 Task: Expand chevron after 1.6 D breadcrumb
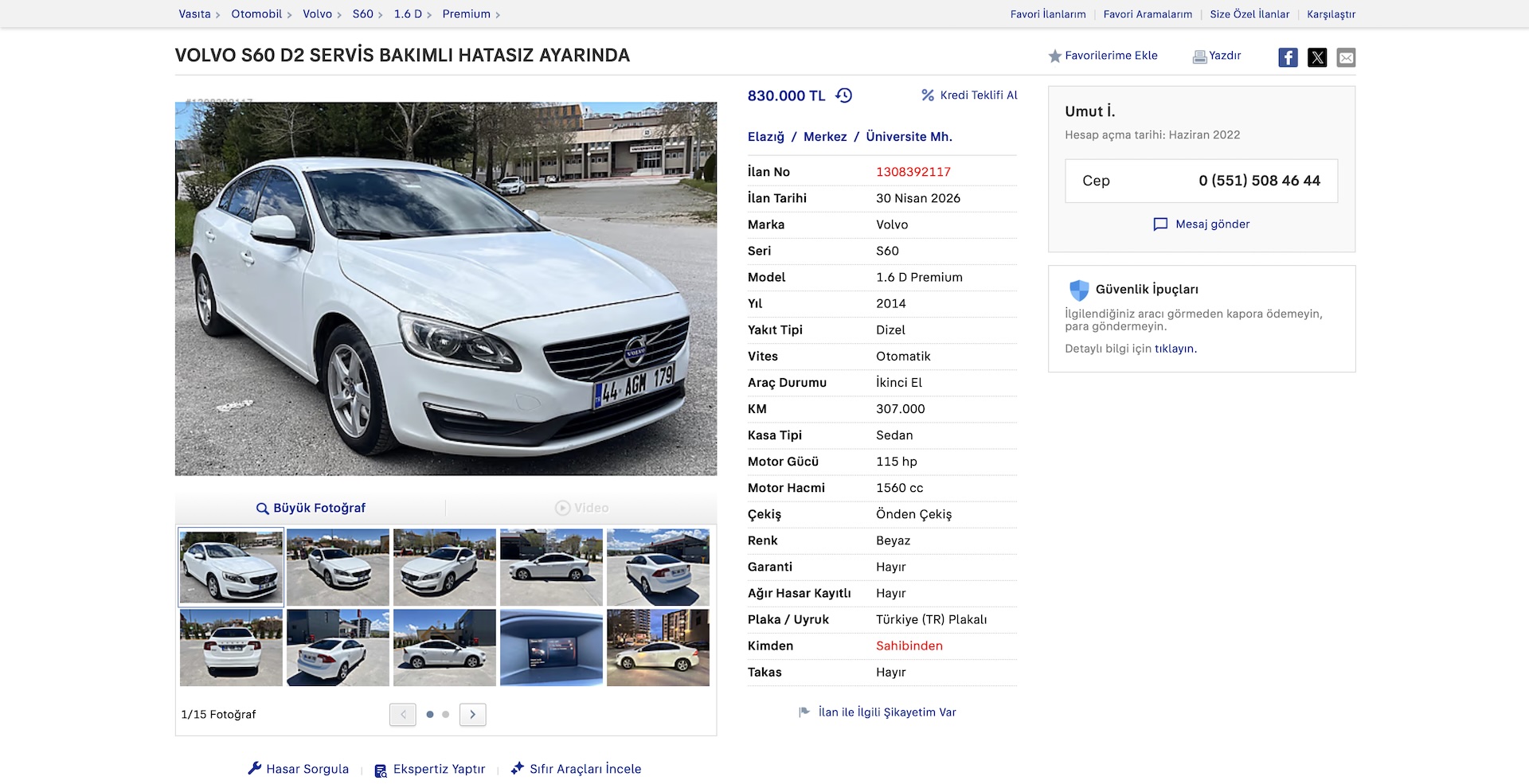point(429,15)
